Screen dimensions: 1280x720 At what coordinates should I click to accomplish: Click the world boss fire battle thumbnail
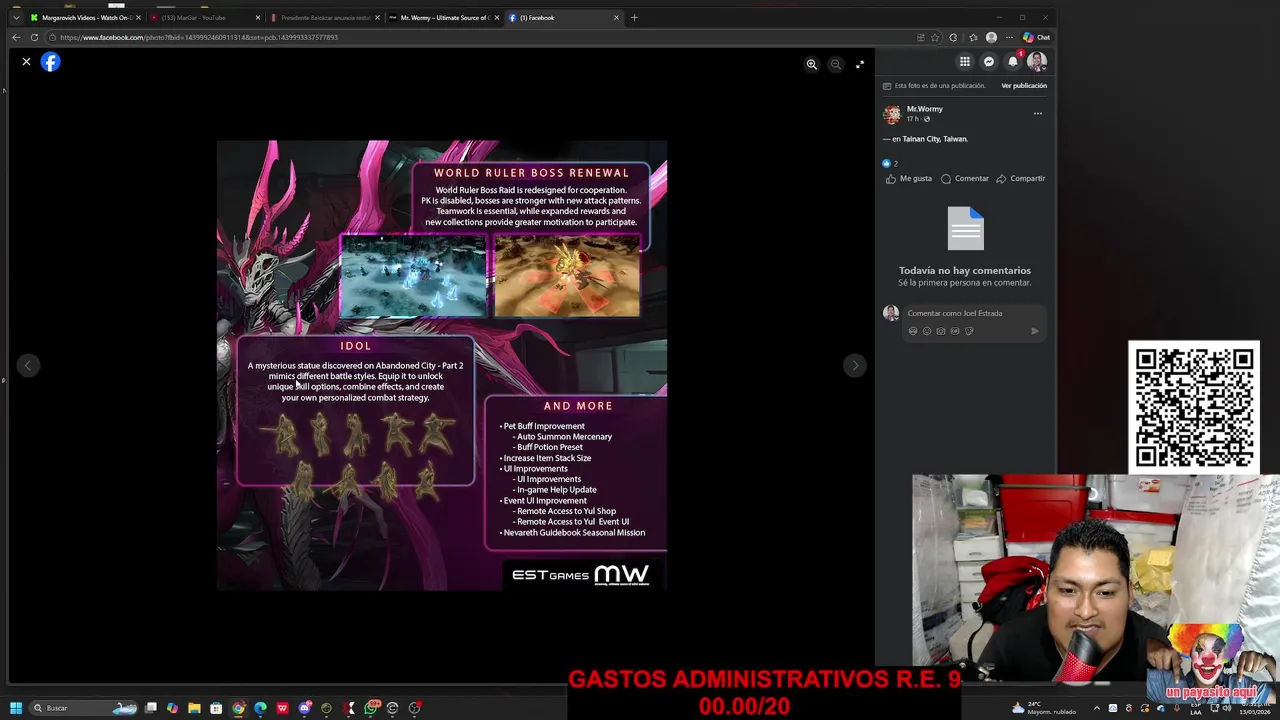pyautogui.click(x=567, y=276)
